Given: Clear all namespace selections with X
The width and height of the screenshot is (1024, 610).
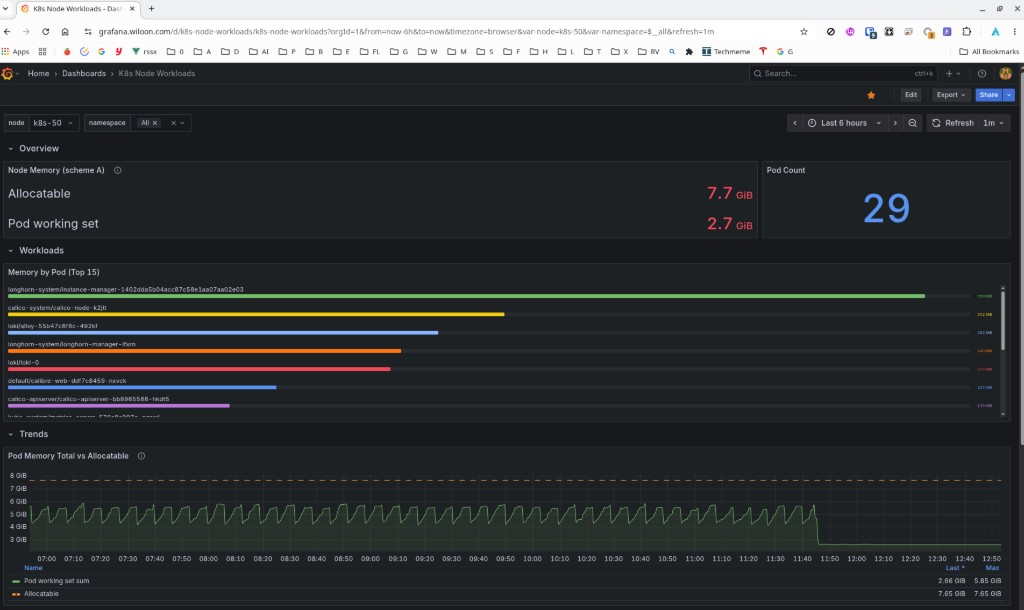Looking at the screenshot, I should tap(173, 123).
